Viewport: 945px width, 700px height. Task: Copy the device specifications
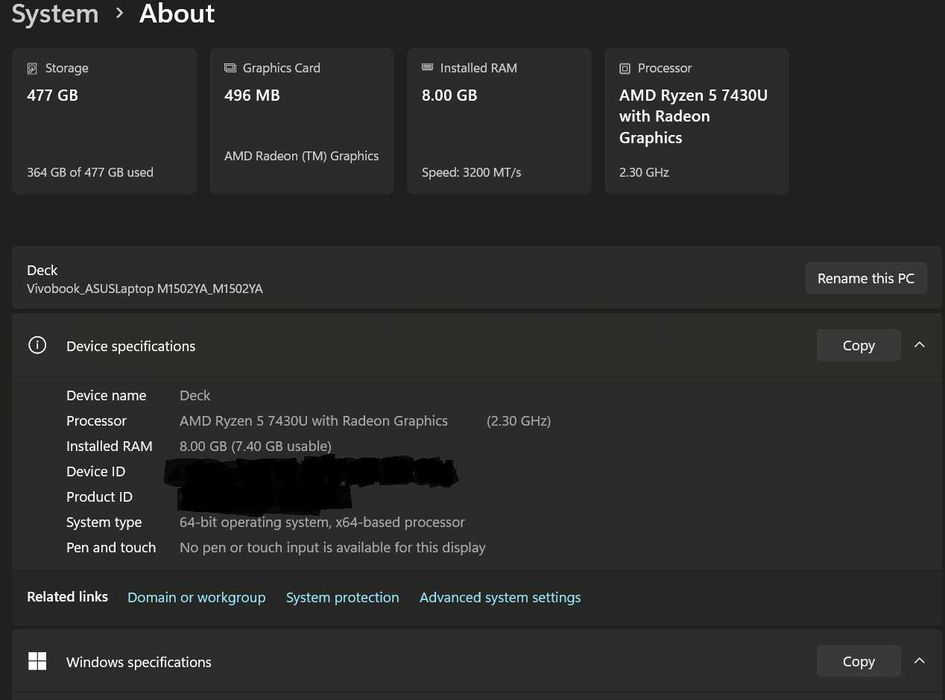point(859,345)
